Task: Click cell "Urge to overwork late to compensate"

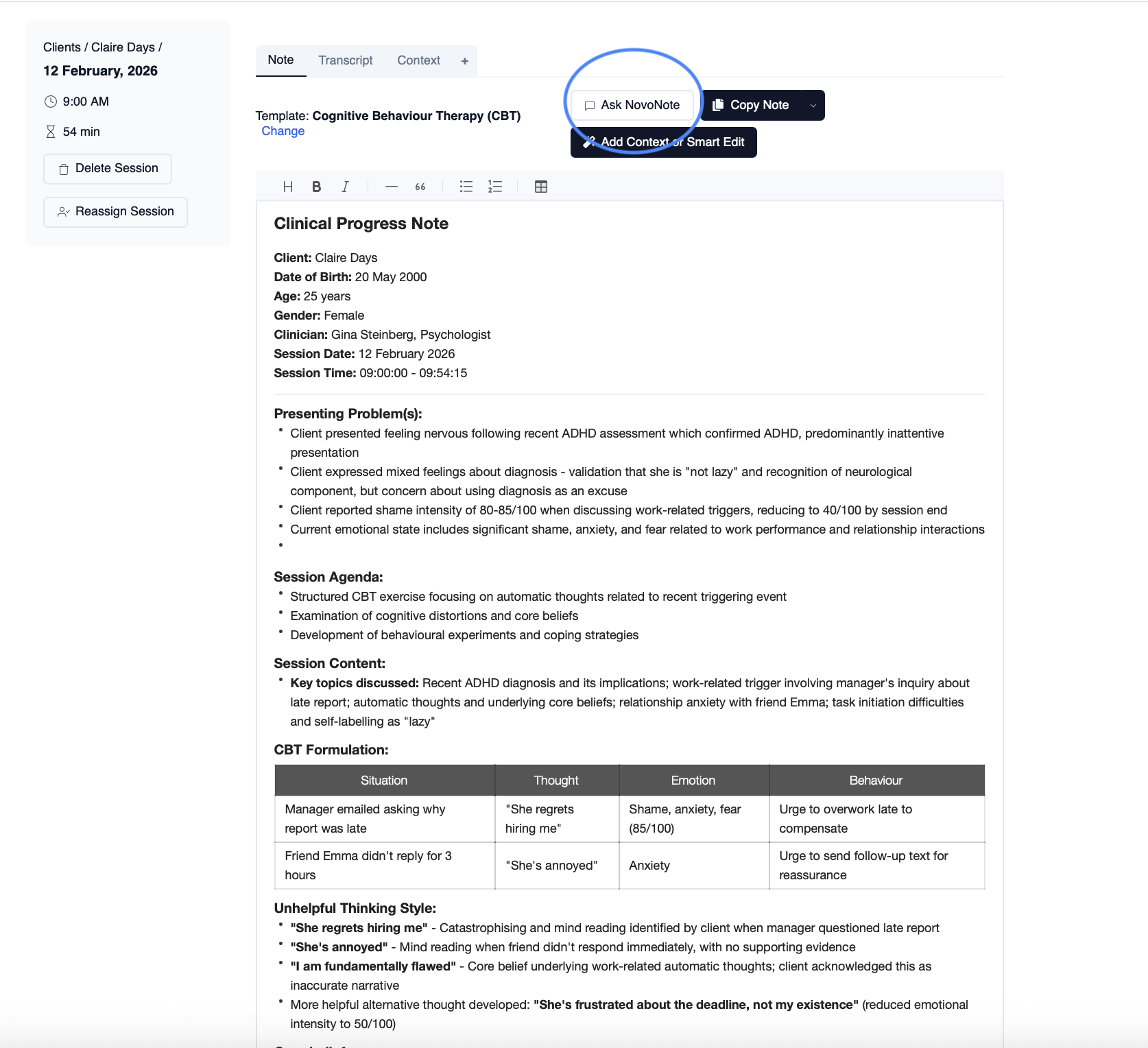Action: tap(877, 819)
